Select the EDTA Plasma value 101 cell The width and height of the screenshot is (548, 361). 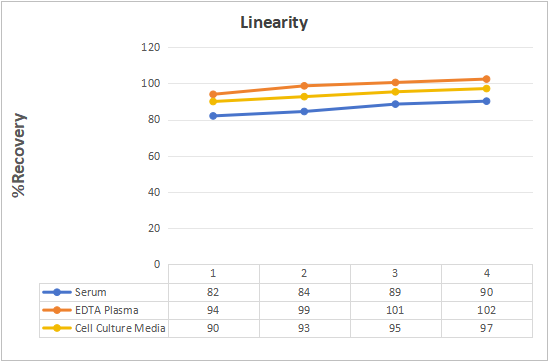[396, 310]
